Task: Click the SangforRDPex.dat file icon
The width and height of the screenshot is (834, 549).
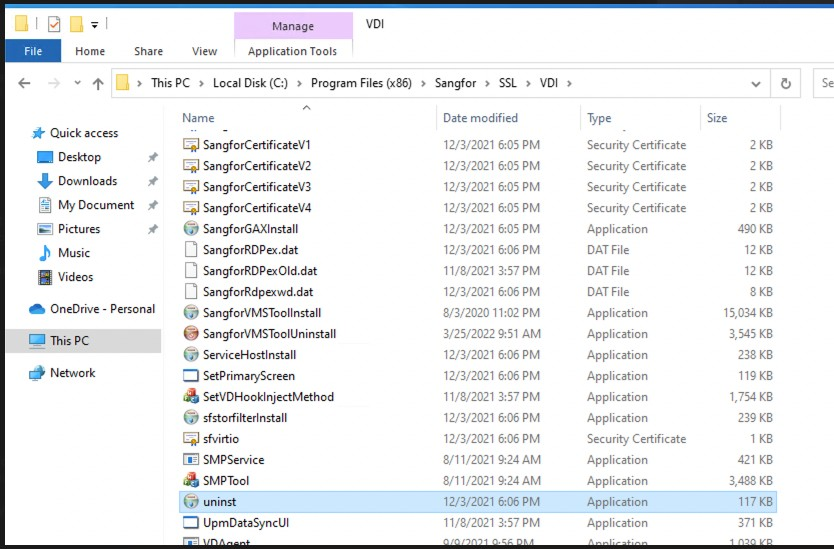Action: 190,249
